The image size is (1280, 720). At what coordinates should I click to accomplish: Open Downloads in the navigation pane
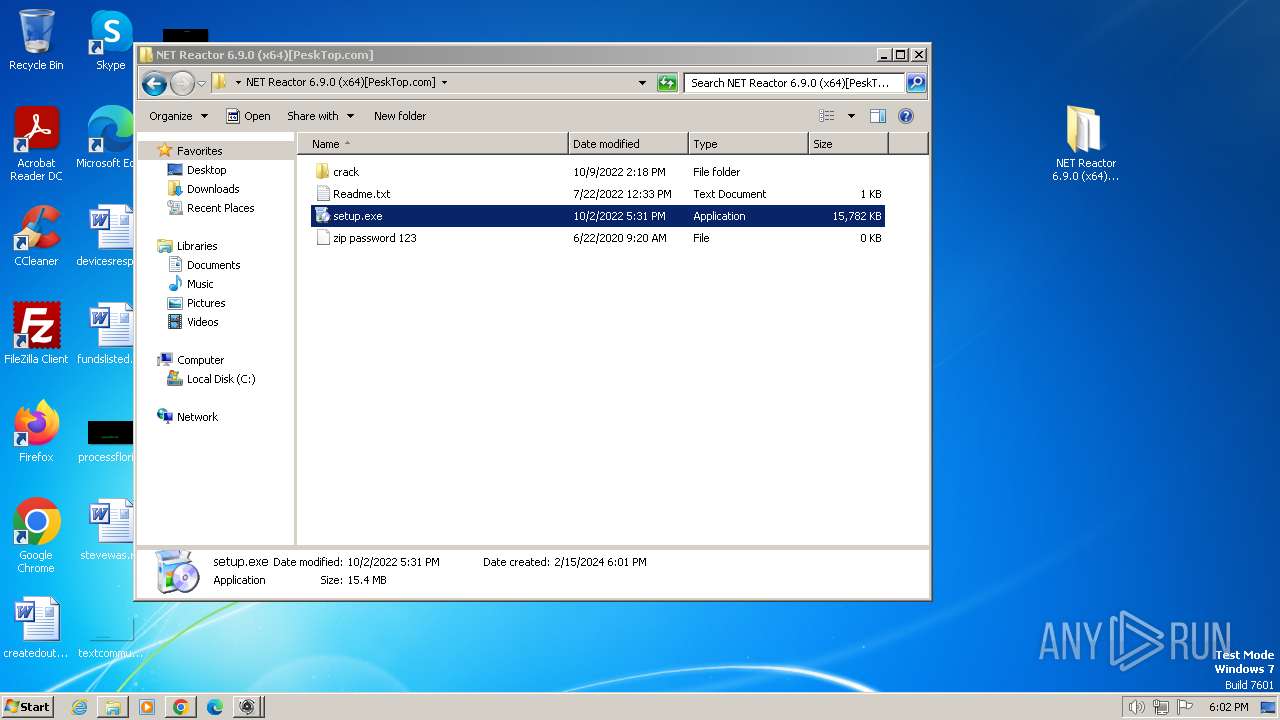(213, 189)
